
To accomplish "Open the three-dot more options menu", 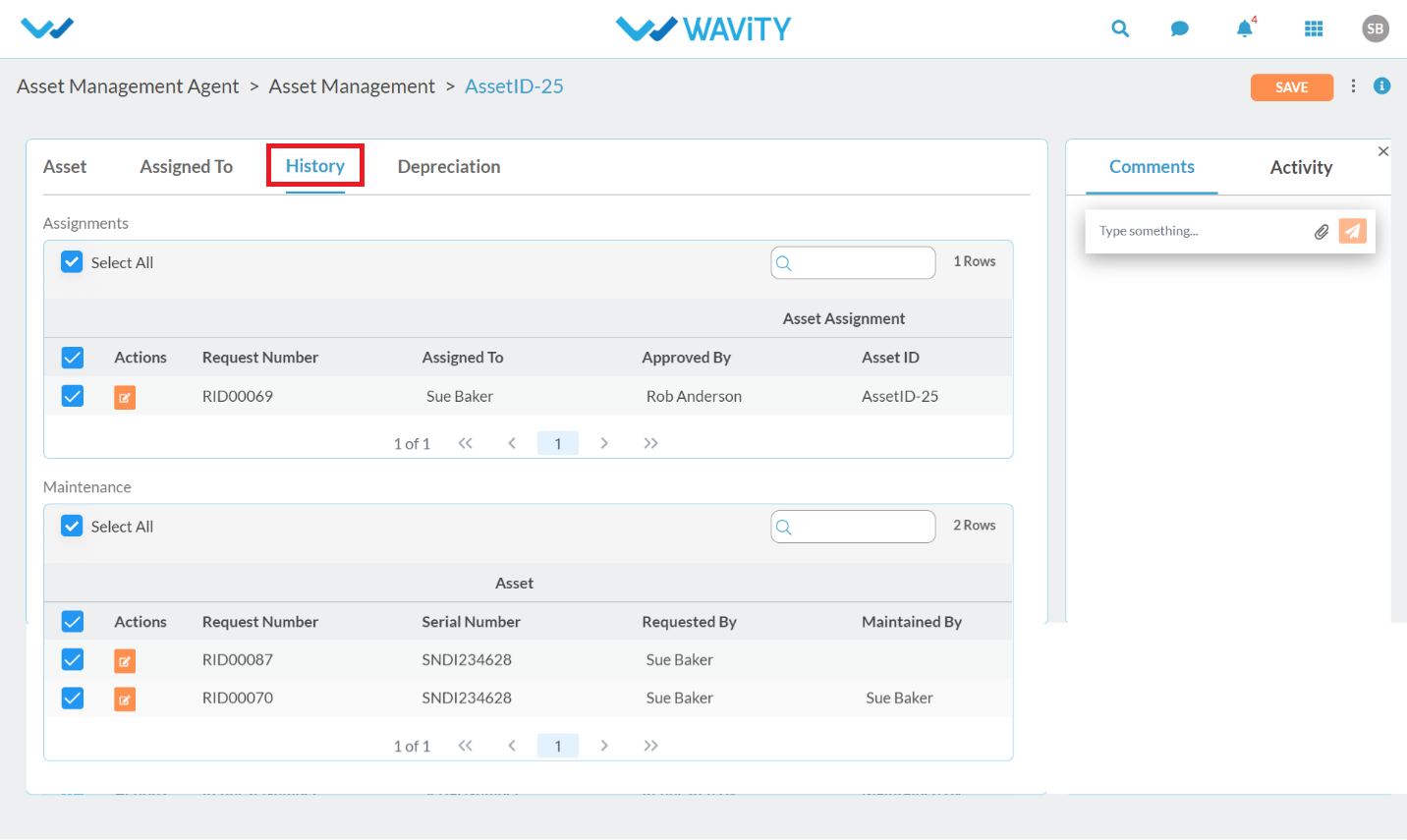I will 1353,86.
